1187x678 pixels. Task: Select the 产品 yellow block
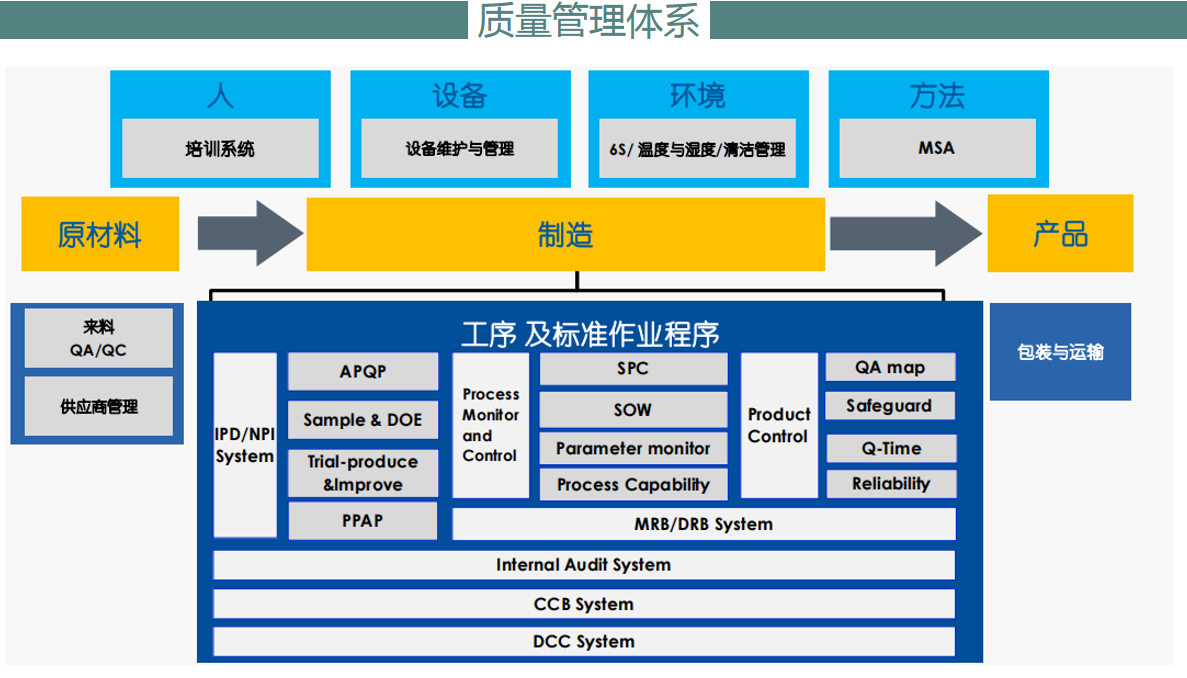[1061, 233]
